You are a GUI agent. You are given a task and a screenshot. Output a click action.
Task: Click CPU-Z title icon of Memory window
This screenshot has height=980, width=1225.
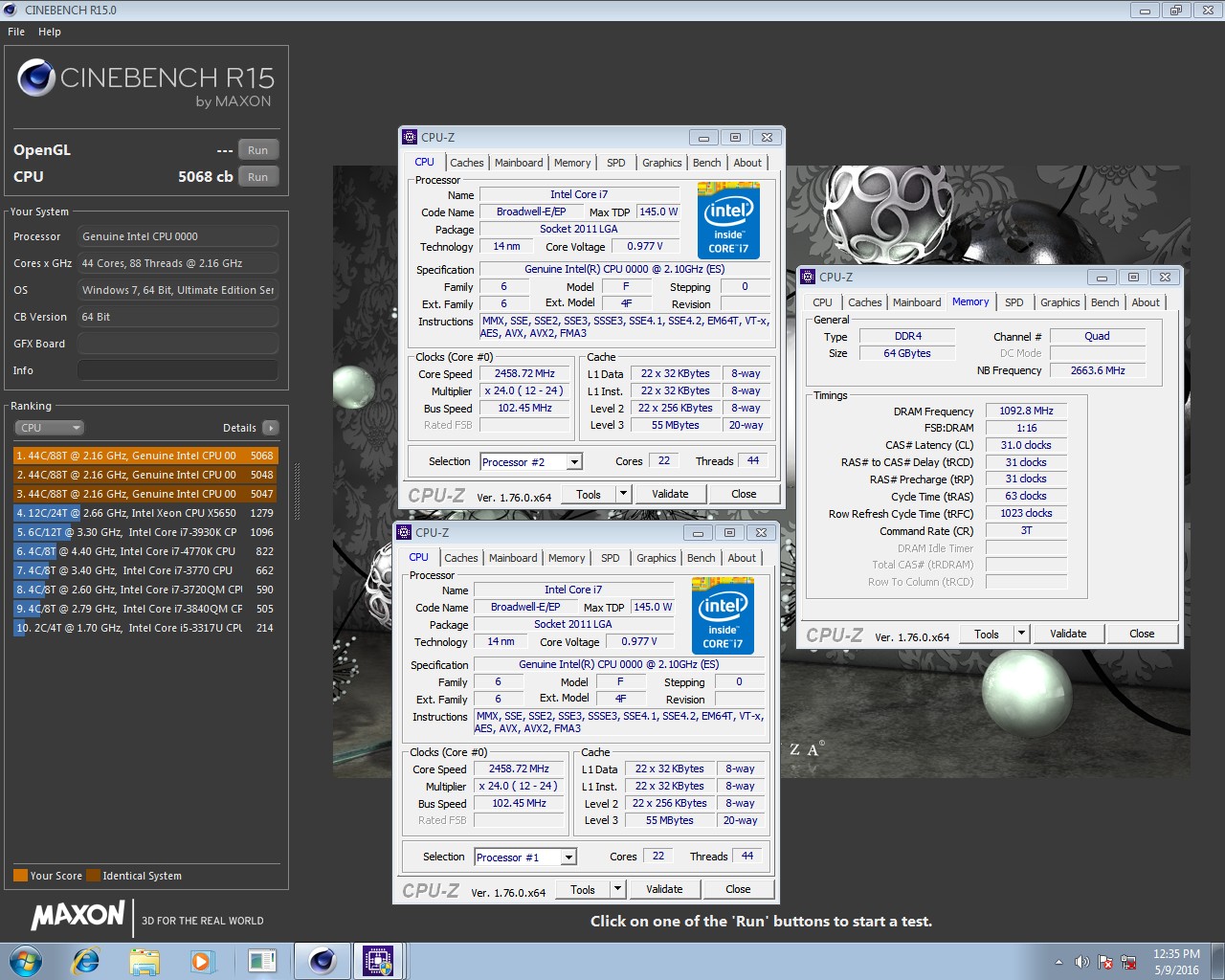(x=808, y=277)
